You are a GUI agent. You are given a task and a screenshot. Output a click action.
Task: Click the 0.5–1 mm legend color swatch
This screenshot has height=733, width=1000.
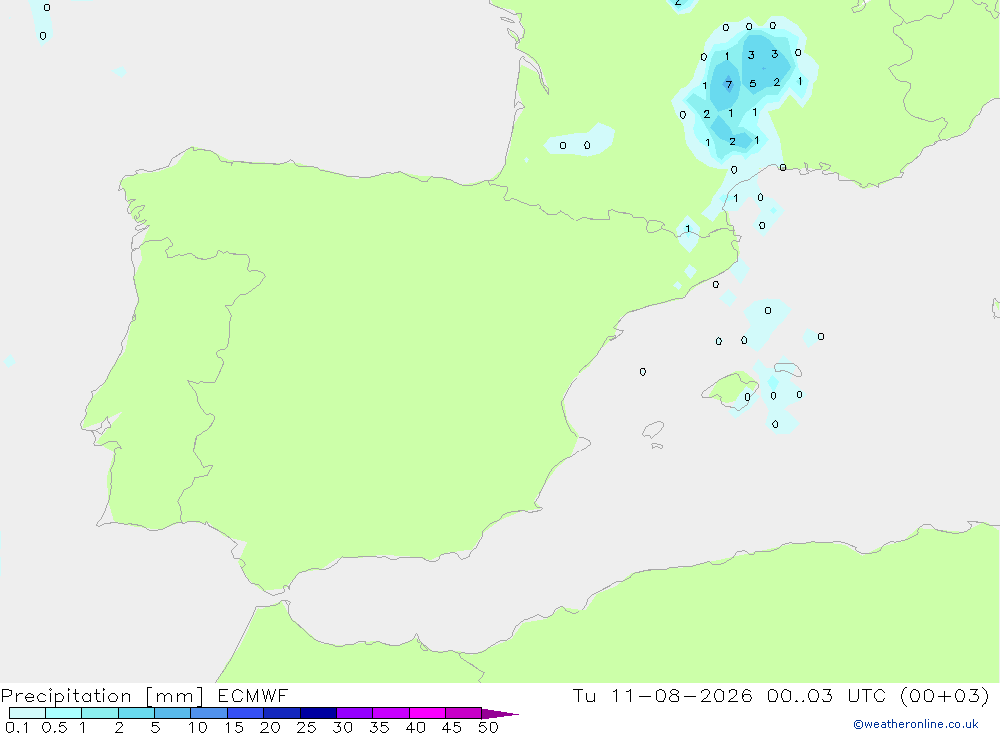pyautogui.click(x=63, y=713)
